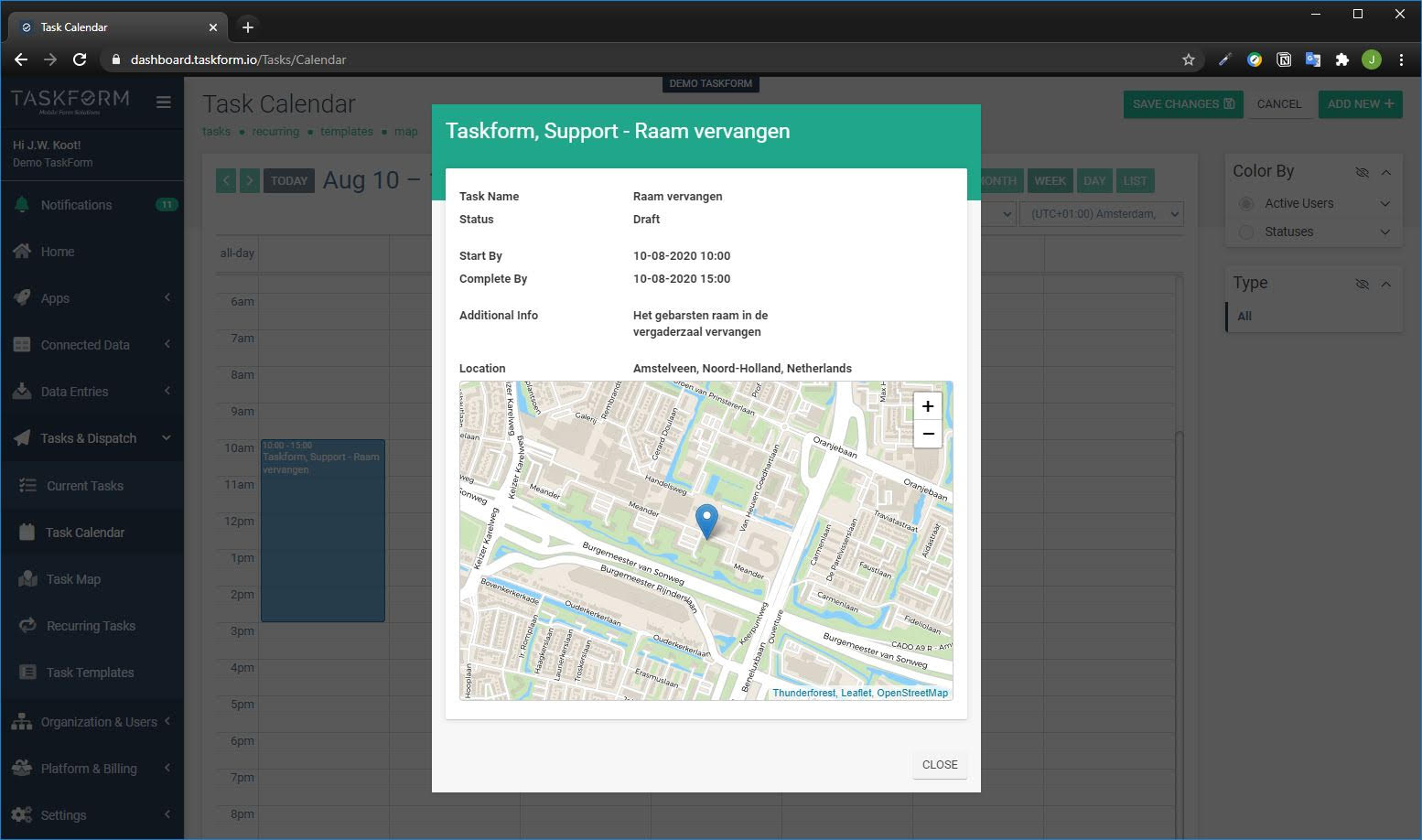Click the templates link under Task Calendar
Screen dimensions: 1422x840
pyautogui.click(x=347, y=132)
